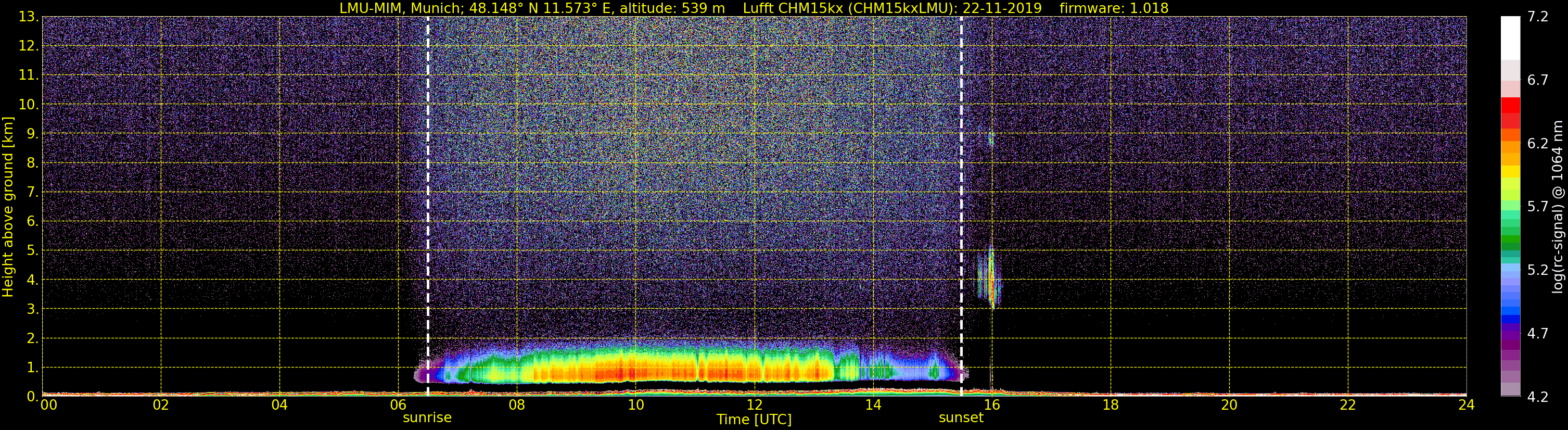Click the 'Height above ground [km]' axis label
The width and height of the screenshot is (1568, 430).
coord(8,207)
